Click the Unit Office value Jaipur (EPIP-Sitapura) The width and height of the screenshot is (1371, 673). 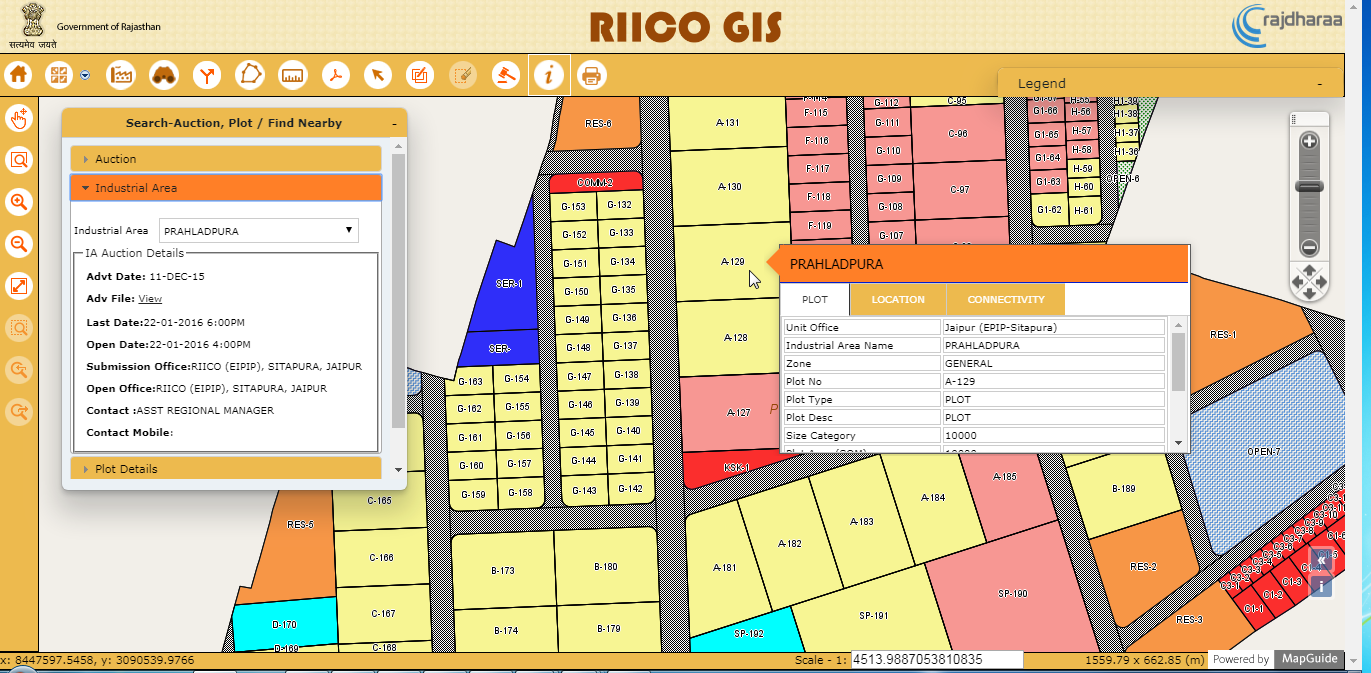(1053, 327)
